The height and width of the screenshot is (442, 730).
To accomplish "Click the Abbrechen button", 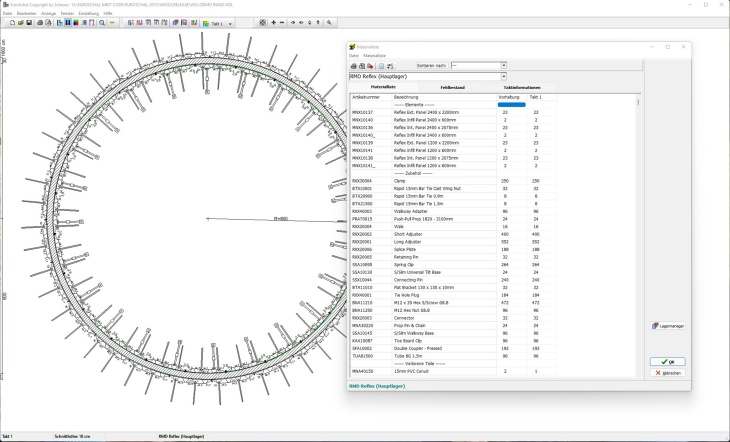I will 670,373.
